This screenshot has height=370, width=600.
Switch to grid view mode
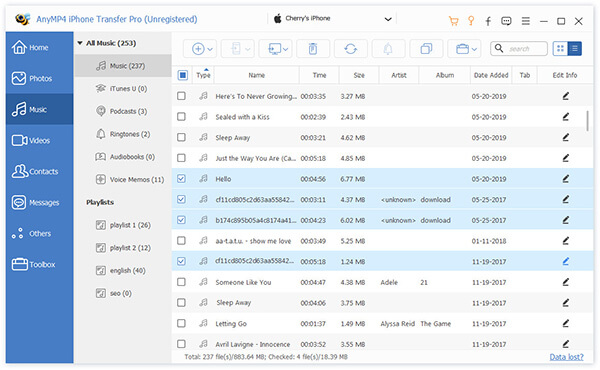pos(560,49)
